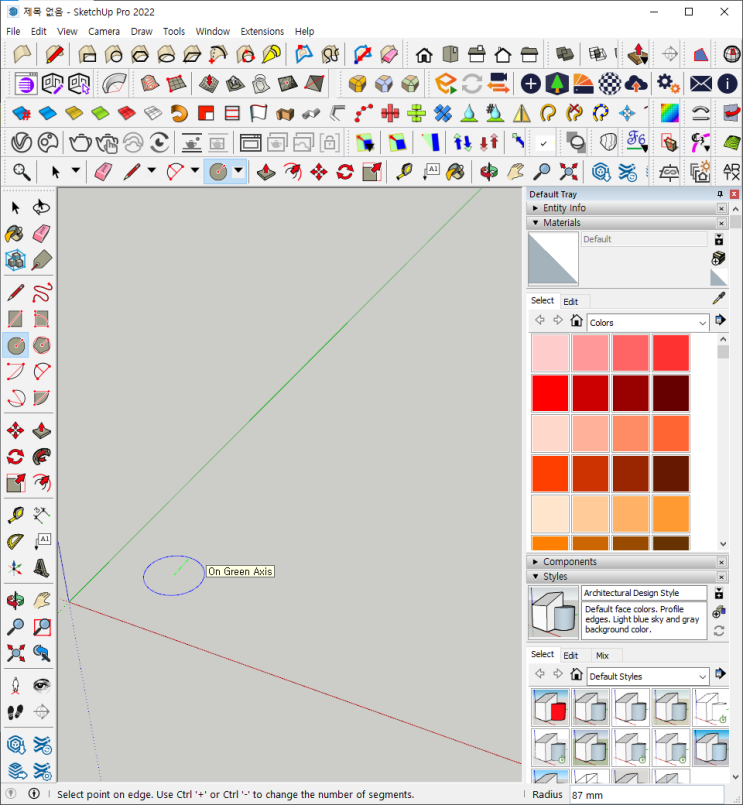Select the Move tool in left toolbar
This screenshot has width=743, height=805.
(x=15, y=430)
